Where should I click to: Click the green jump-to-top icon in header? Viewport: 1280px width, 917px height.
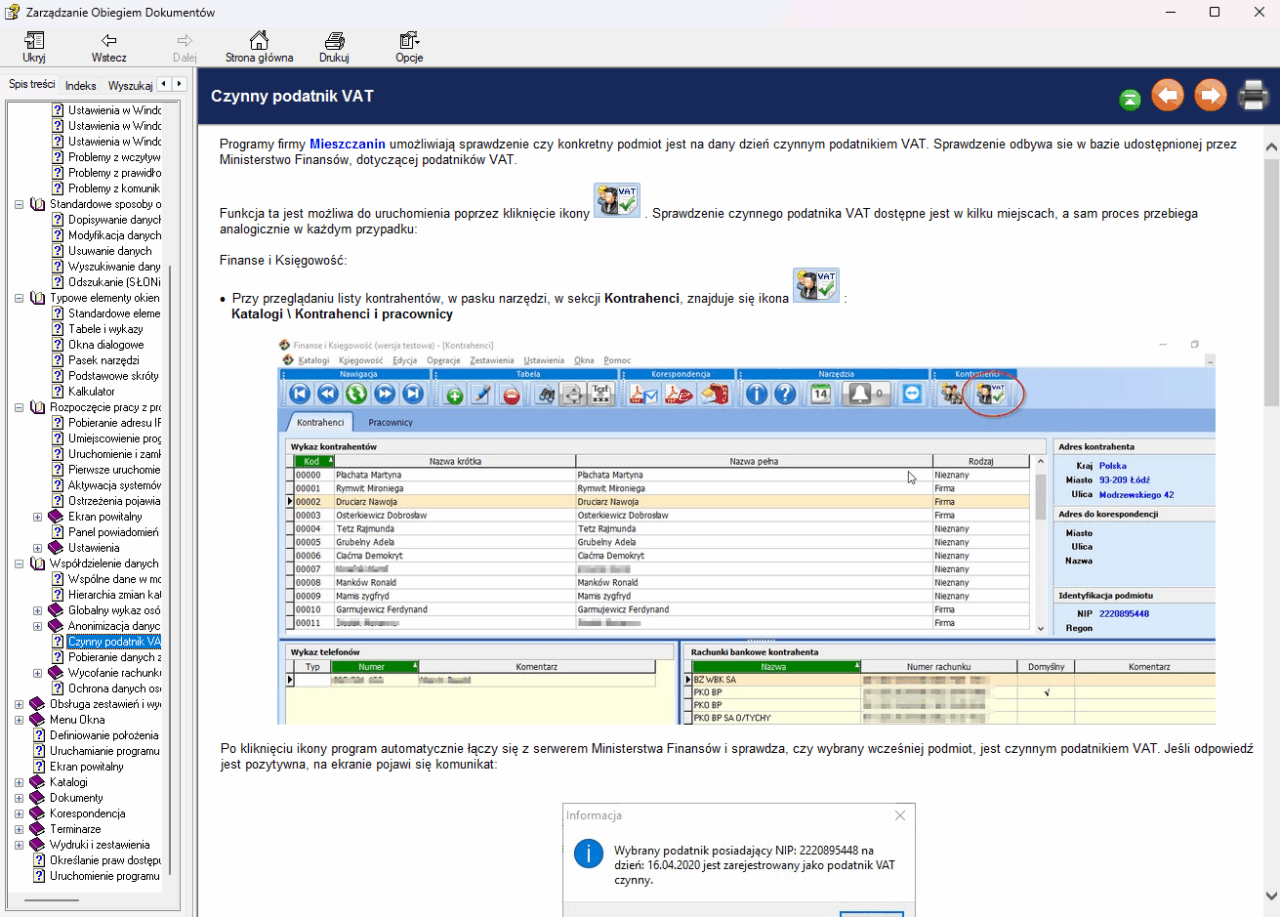point(1129,98)
